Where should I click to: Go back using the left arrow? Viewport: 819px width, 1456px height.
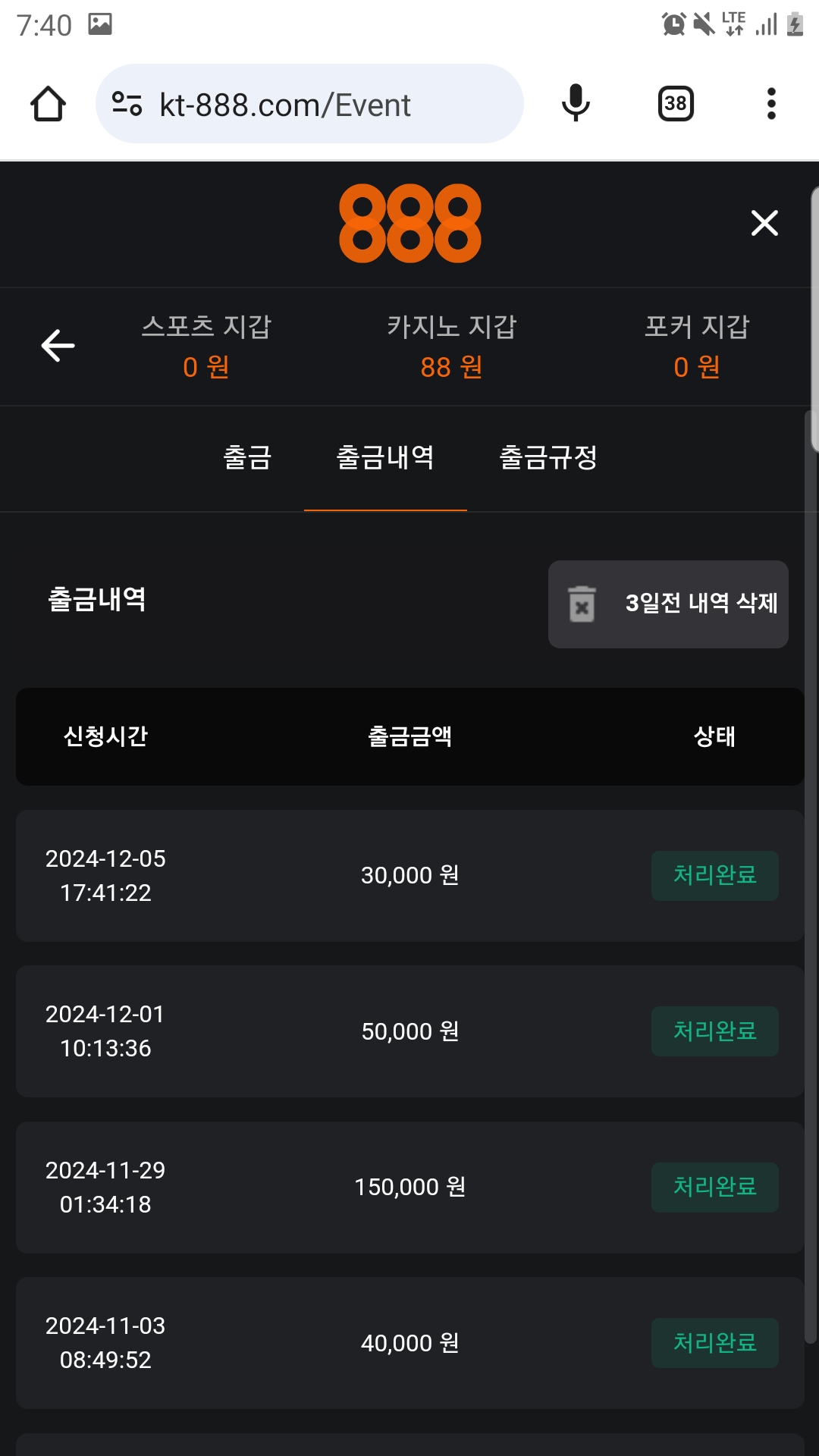[x=58, y=346]
